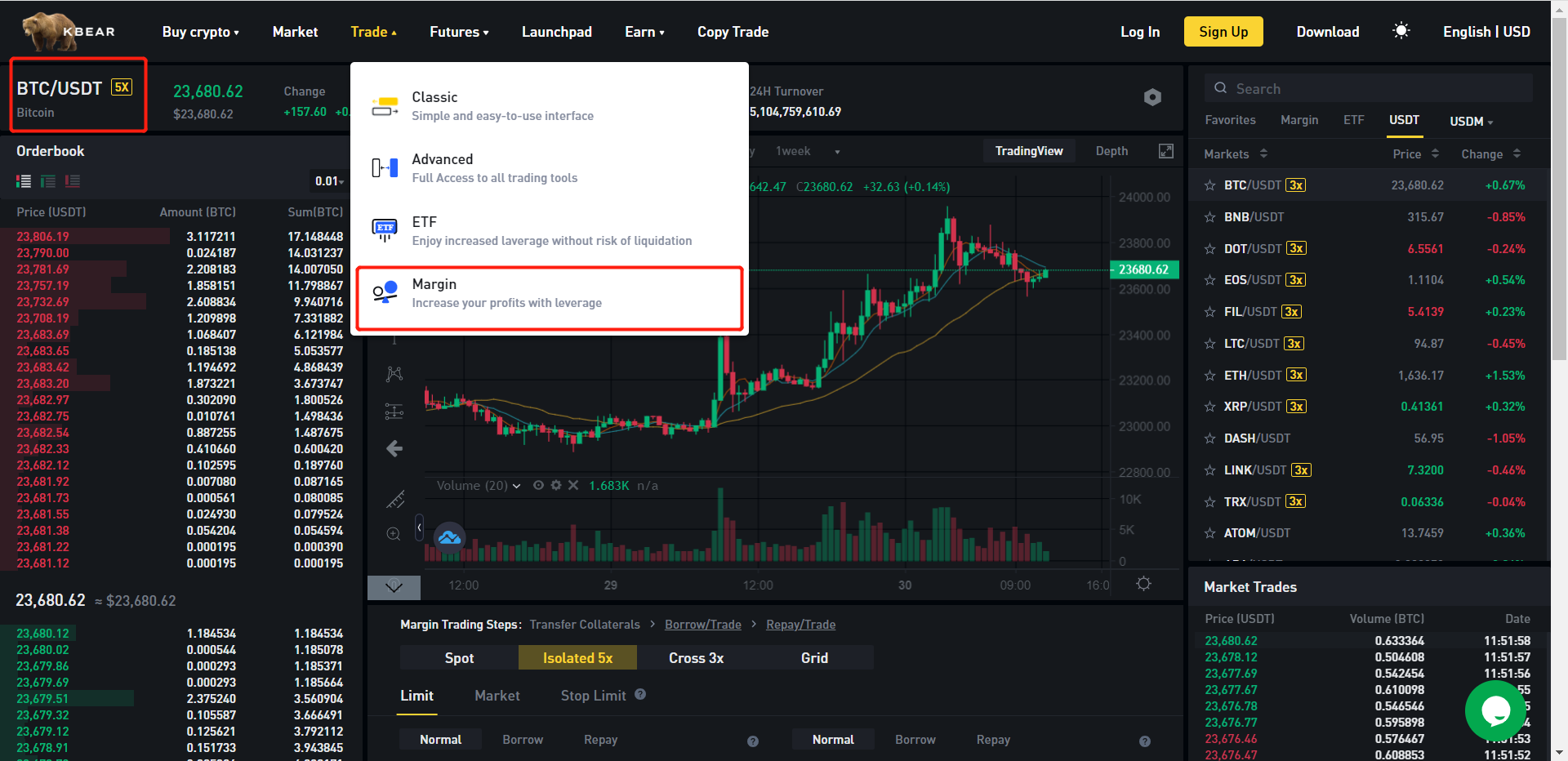Favorite LINK/USDT with its star
Screen dimensions: 1568x761
1210,470
